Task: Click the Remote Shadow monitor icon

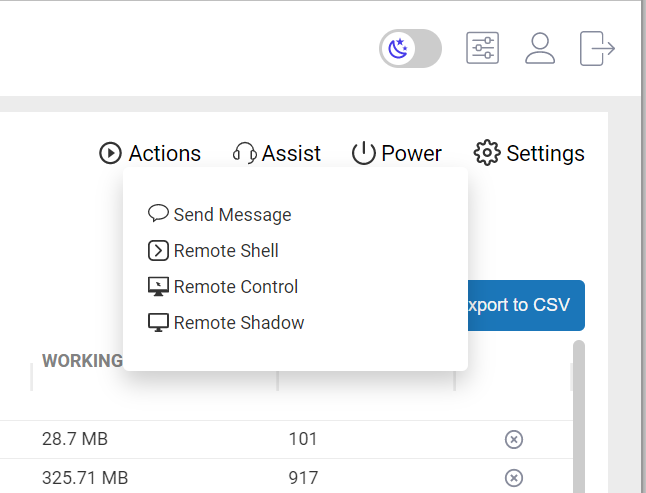Action: tap(158, 322)
